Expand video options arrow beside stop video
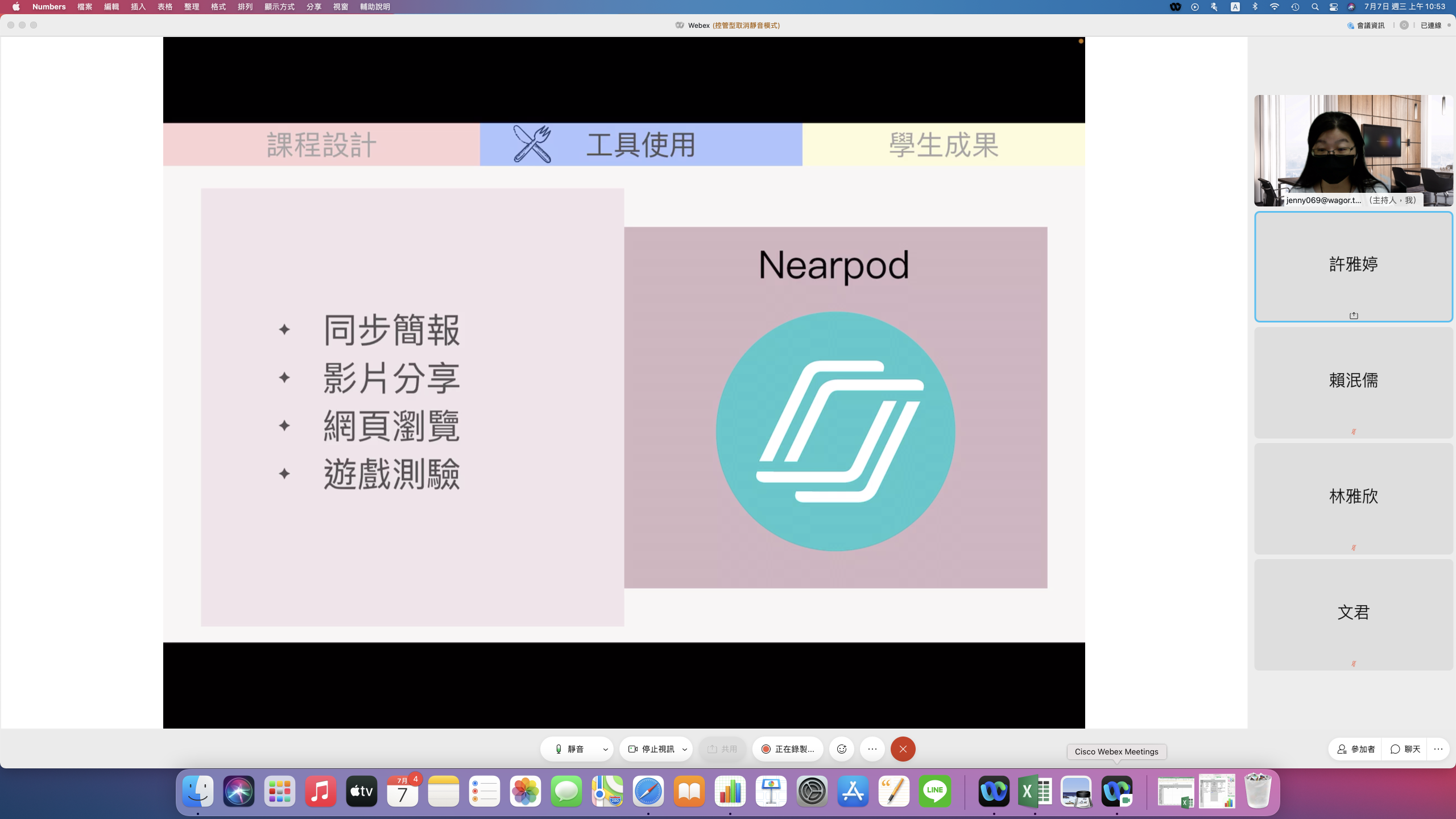This screenshot has width=1456, height=819. [685, 749]
